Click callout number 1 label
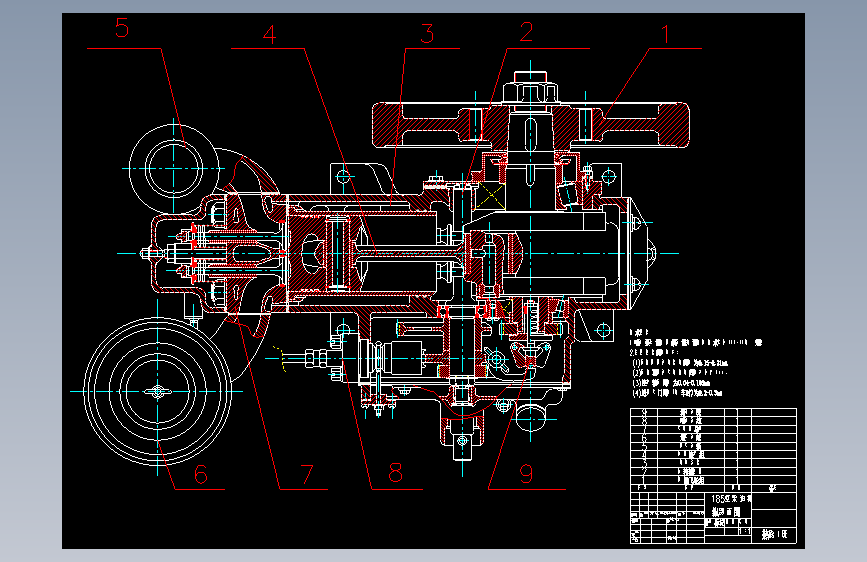 [x=666, y=34]
